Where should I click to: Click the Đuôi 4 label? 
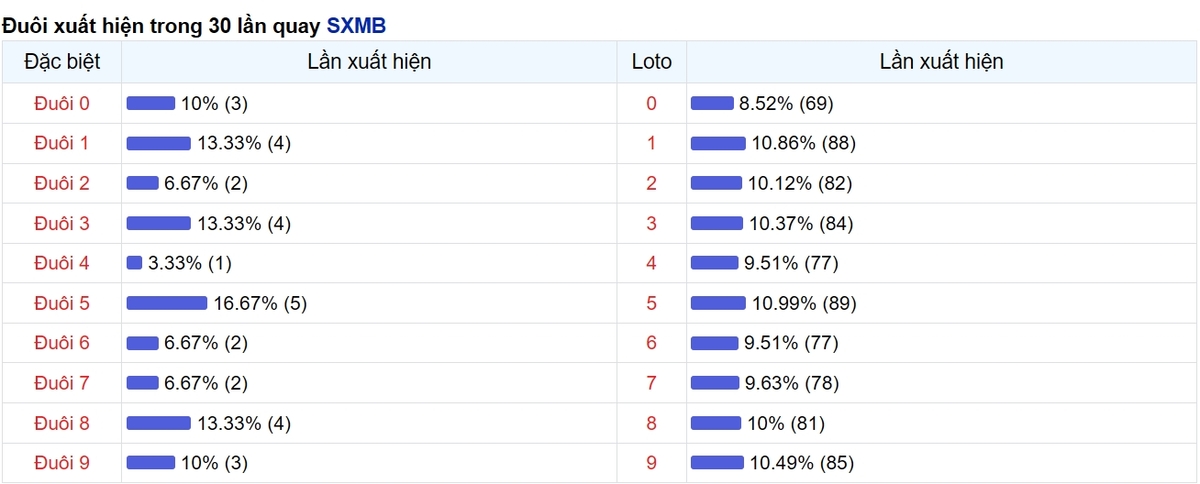61,263
